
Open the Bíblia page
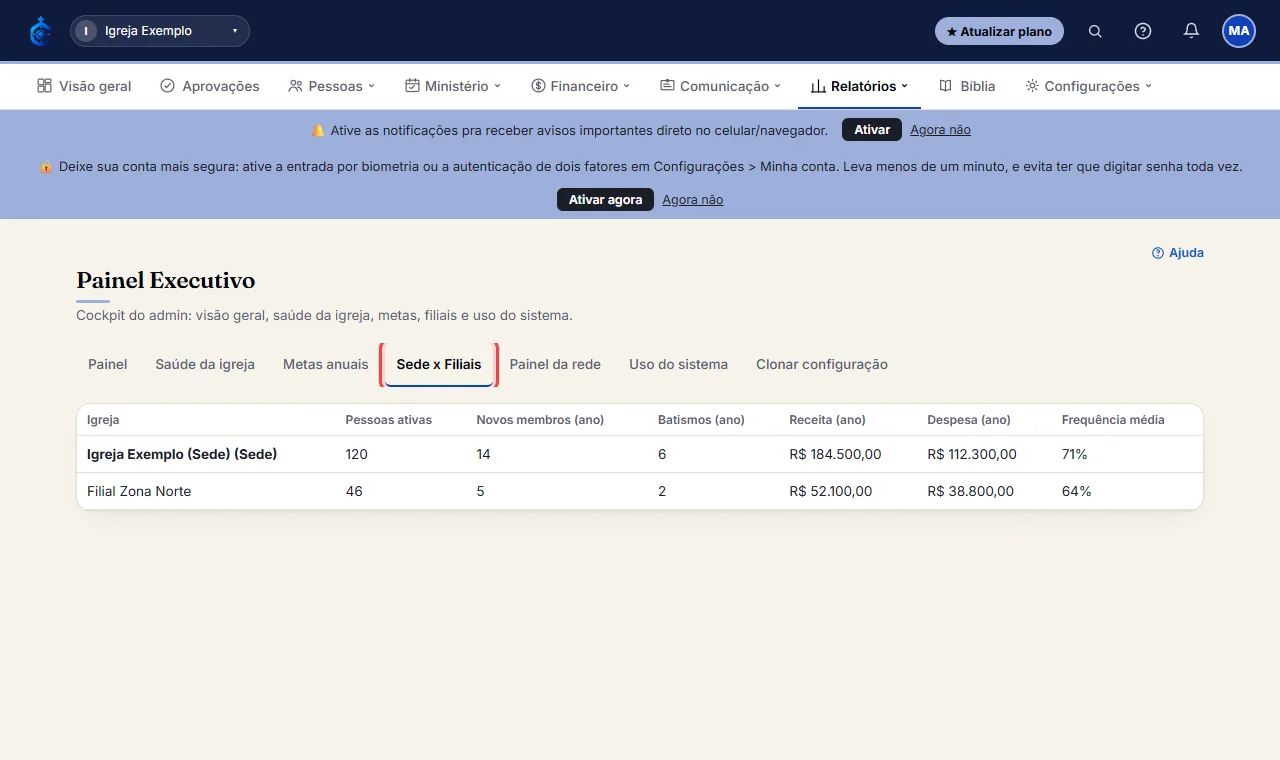pyautogui.click(x=967, y=86)
